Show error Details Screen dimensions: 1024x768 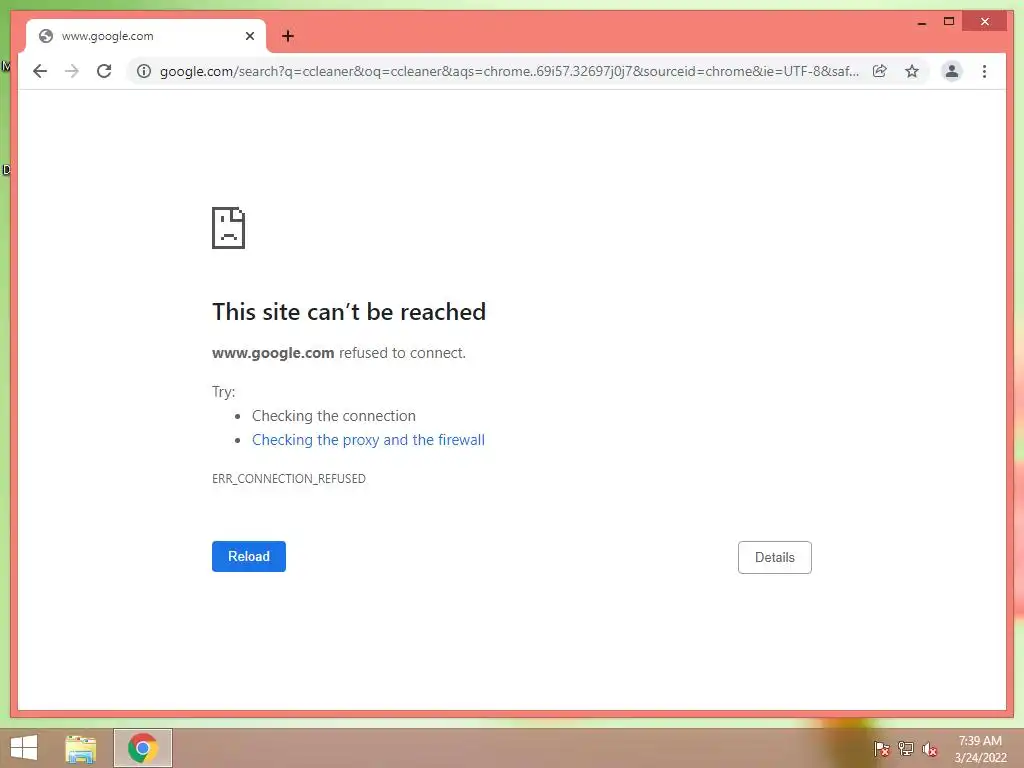[775, 557]
